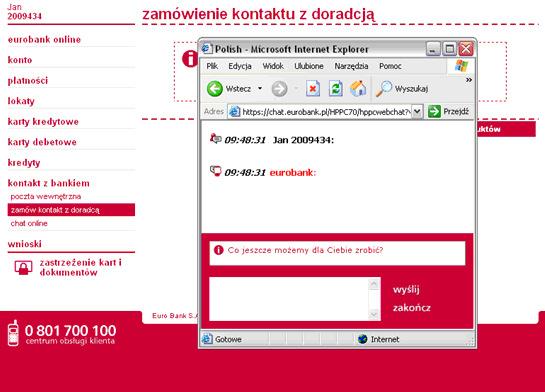Click the Windows flag logo in toolbar

click(461, 66)
